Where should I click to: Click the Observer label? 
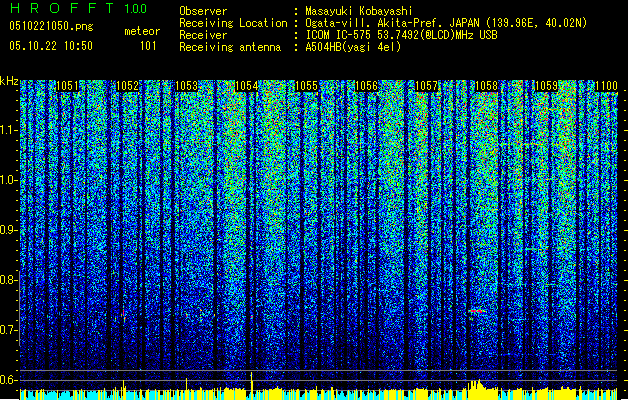click(x=203, y=11)
